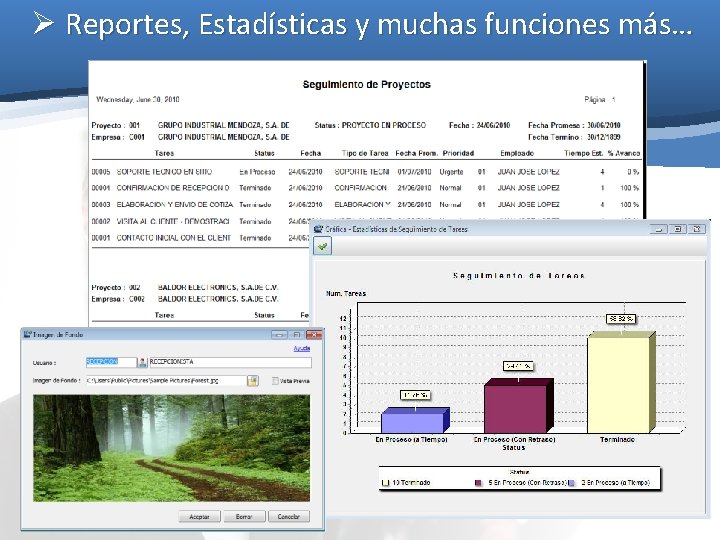
Task: Click the "CONTACTO INICIAL CON EL CLIENT" task row
Action: 200,238
